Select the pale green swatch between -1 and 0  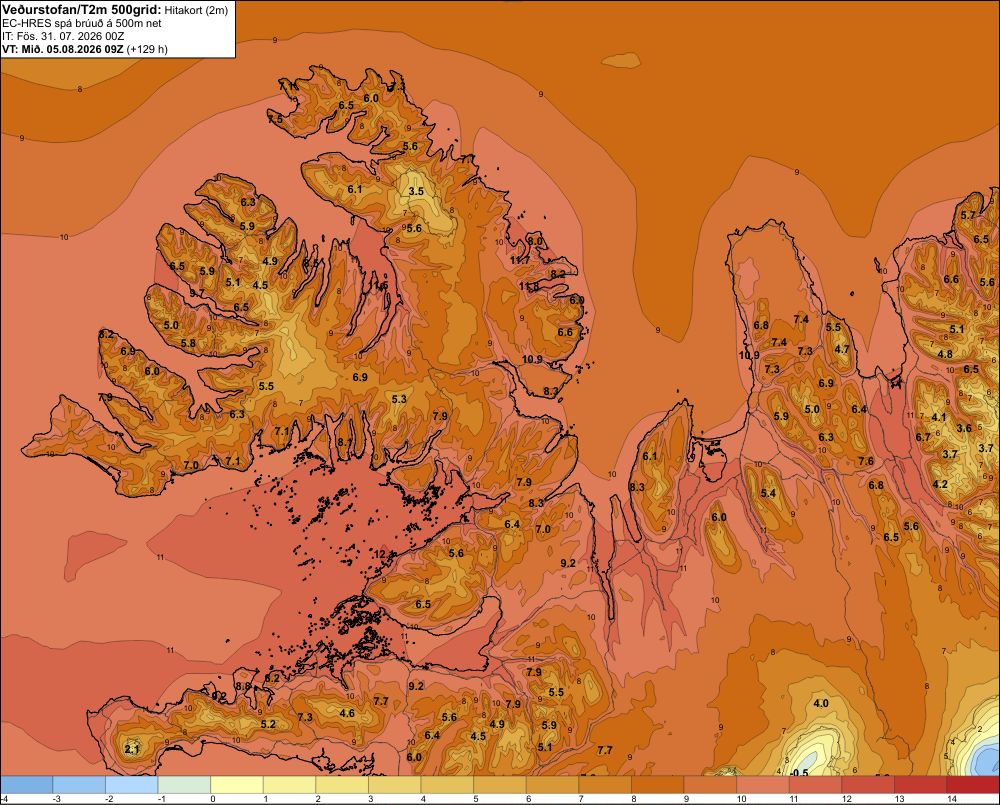(184, 785)
